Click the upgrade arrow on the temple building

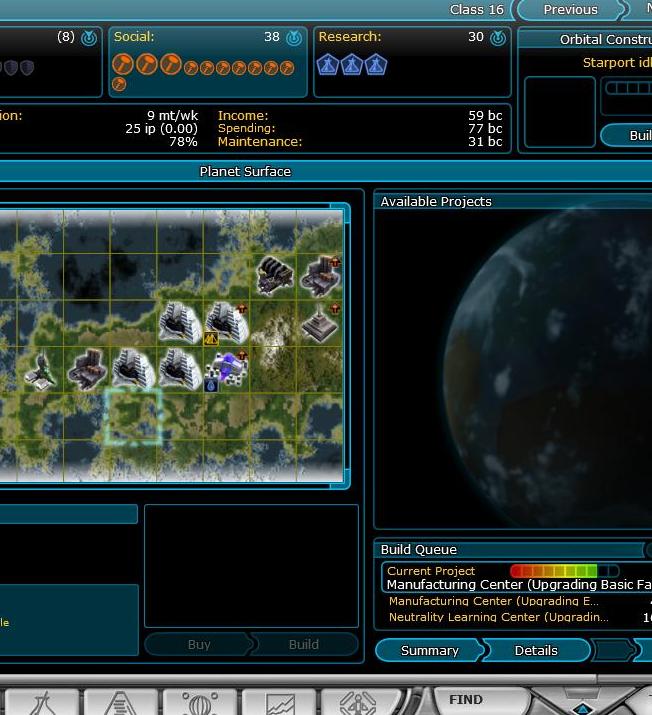click(x=335, y=309)
